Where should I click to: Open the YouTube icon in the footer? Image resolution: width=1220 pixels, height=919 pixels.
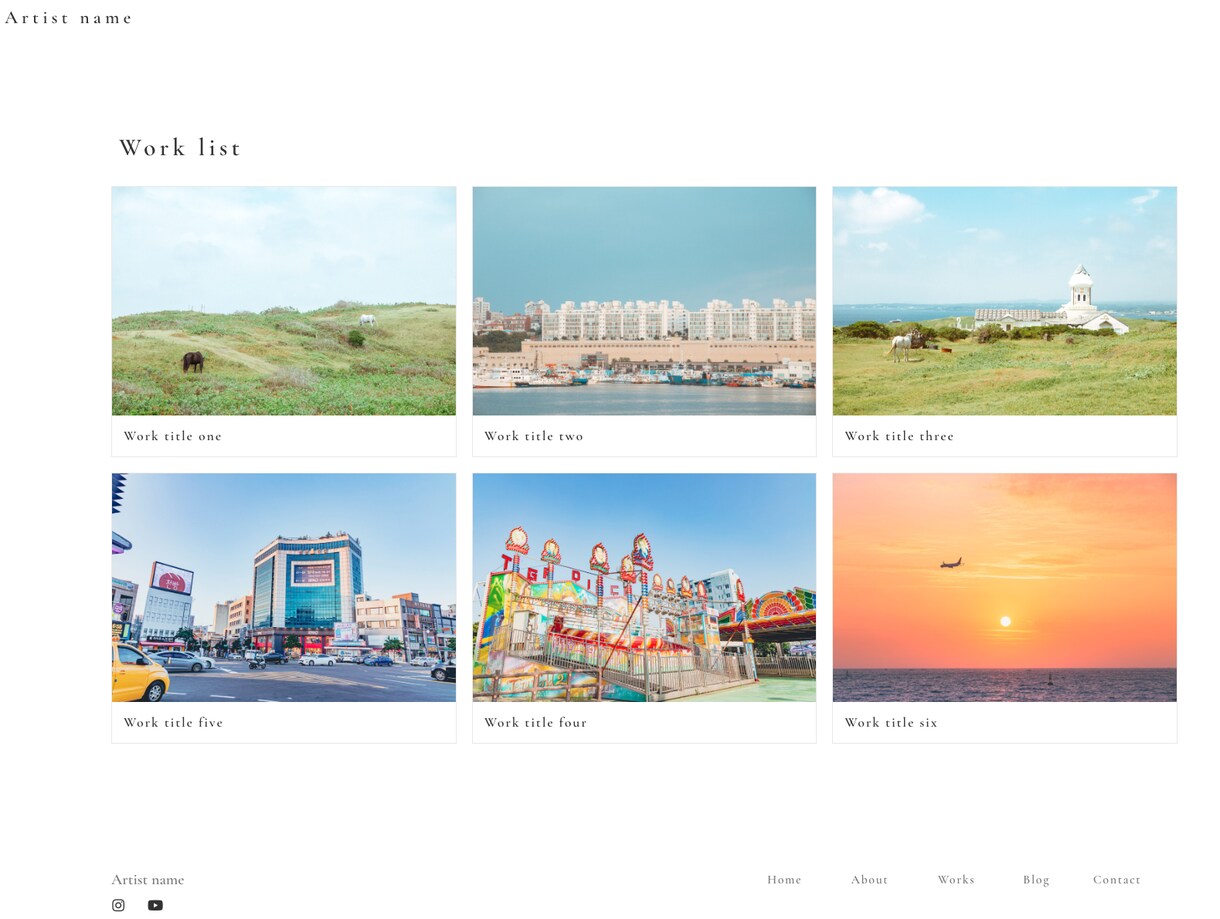pos(155,905)
